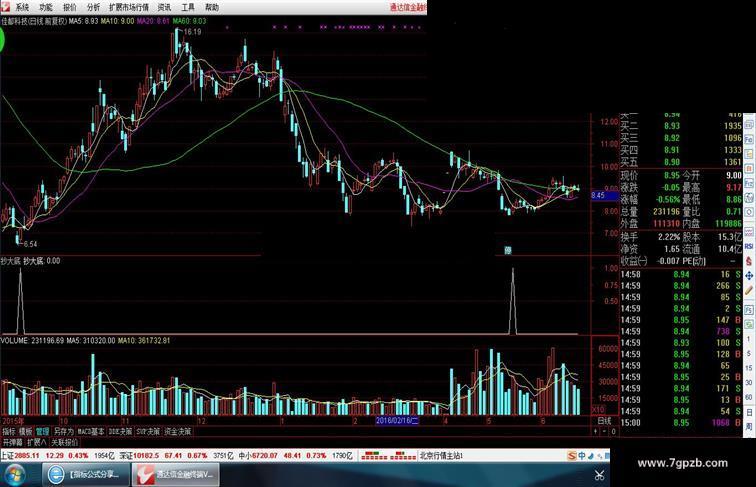This screenshot has width=756, height=487.
Task: Click the green refresh sidebar icon
Action: click(x=749, y=325)
